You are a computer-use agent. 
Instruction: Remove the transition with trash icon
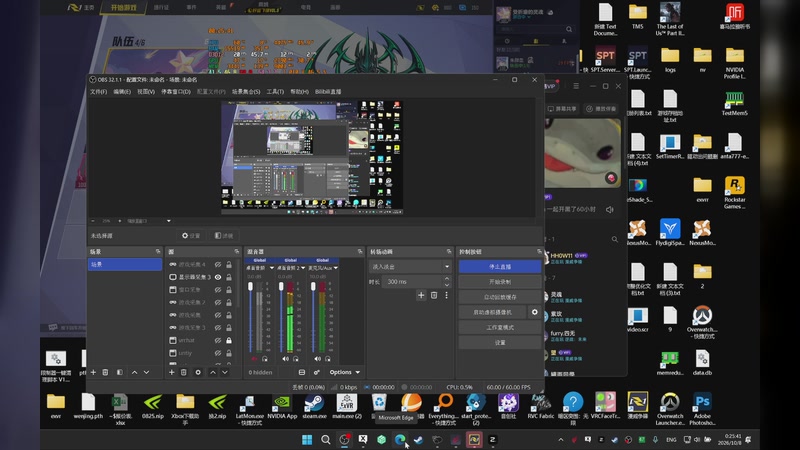tap(434, 295)
